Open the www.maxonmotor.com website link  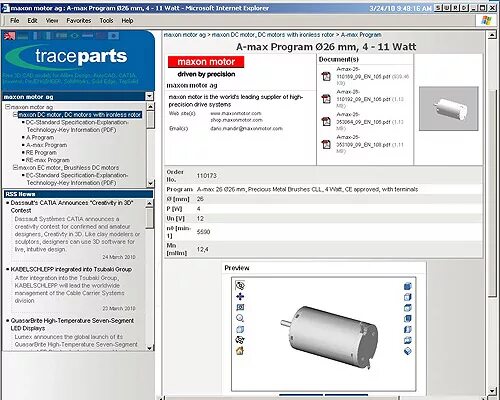(236, 113)
